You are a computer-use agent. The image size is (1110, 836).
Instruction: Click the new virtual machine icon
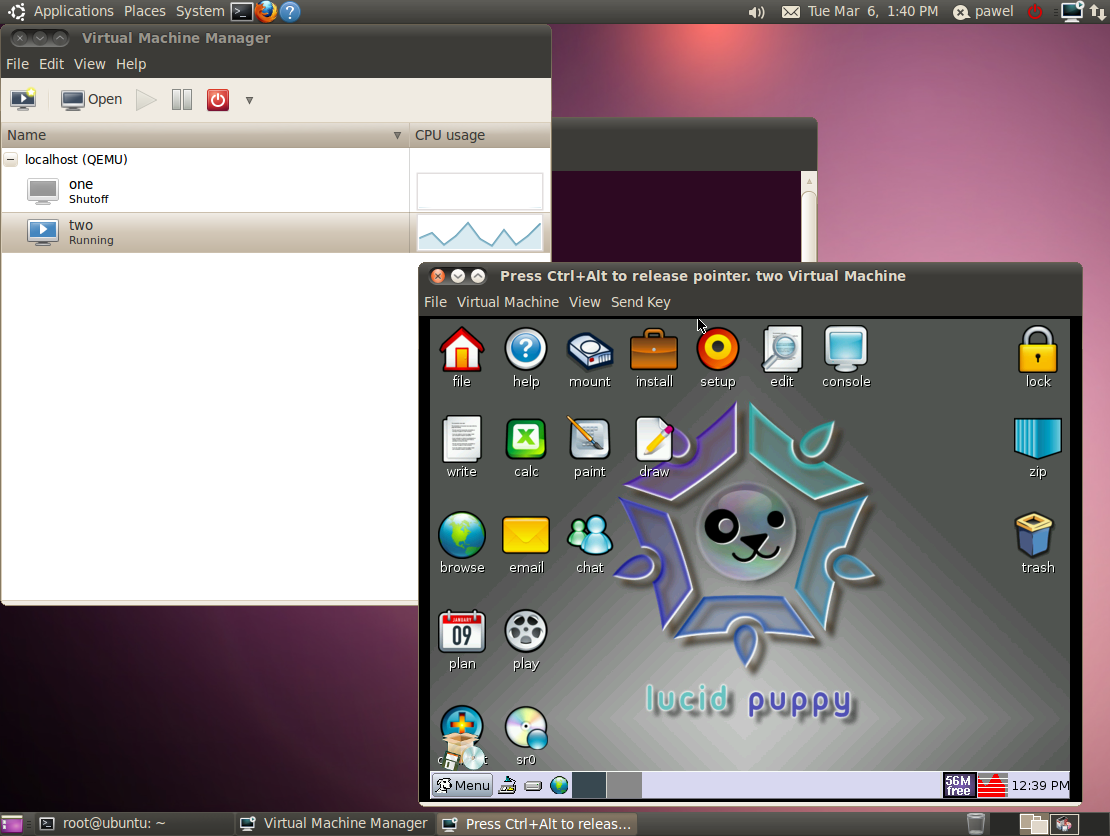pyautogui.click(x=22, y=99)
